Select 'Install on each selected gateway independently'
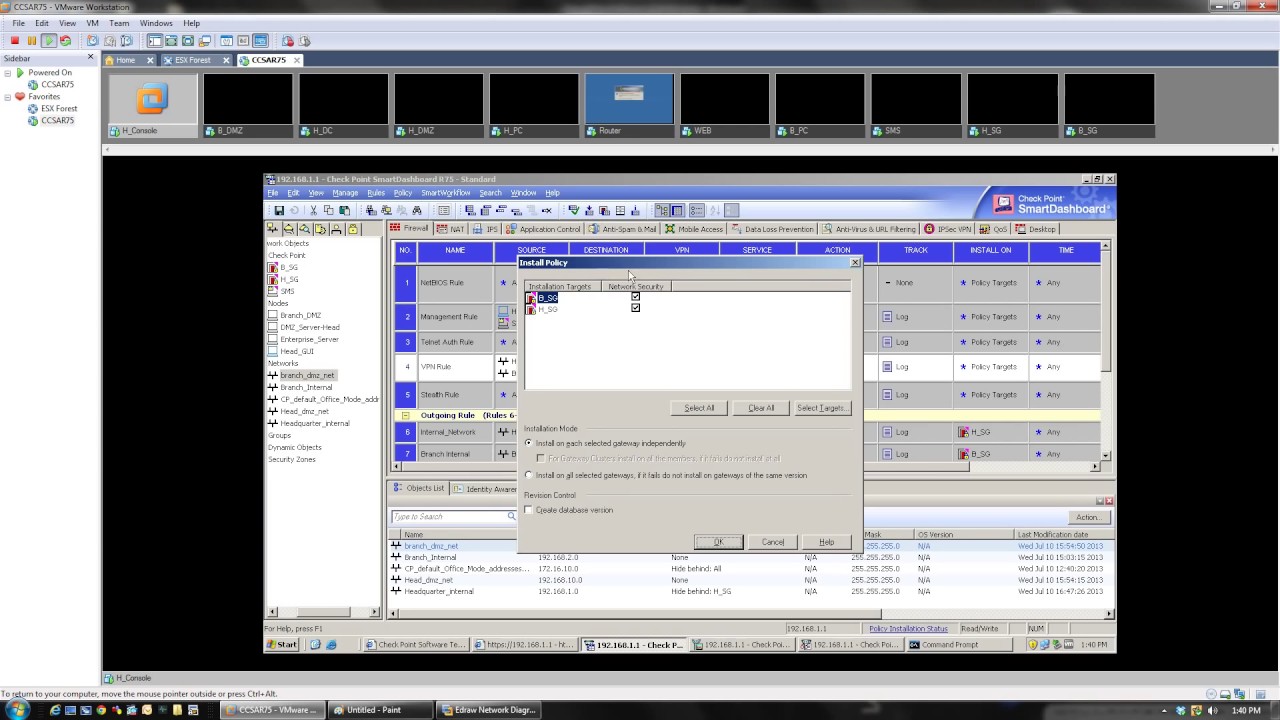The width and height of the screenshot is (1280, 720). coord(530,443)
